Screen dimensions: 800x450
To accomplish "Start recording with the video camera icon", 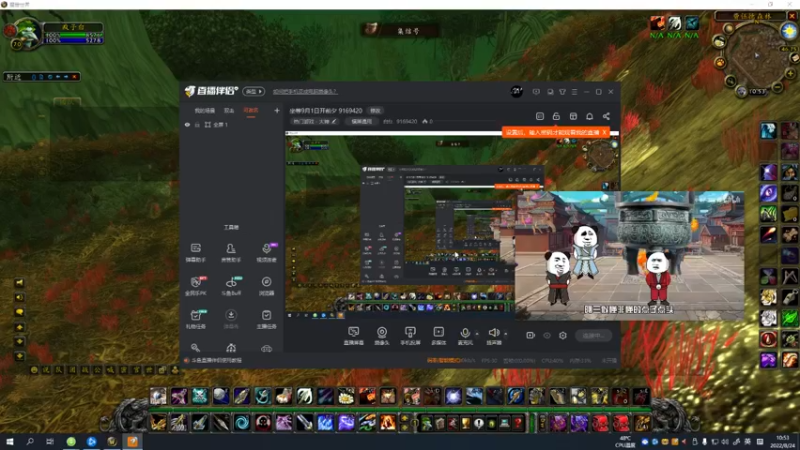I will pyautogui.click(x=531, y=335).
